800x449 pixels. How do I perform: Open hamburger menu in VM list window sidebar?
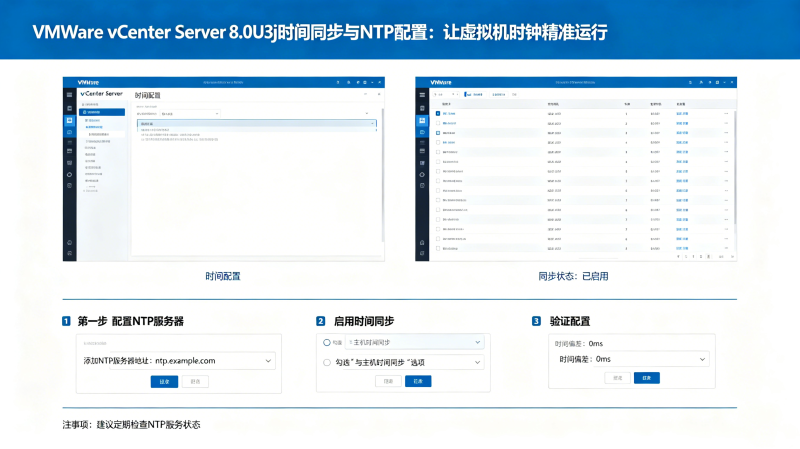pos(422,95)
